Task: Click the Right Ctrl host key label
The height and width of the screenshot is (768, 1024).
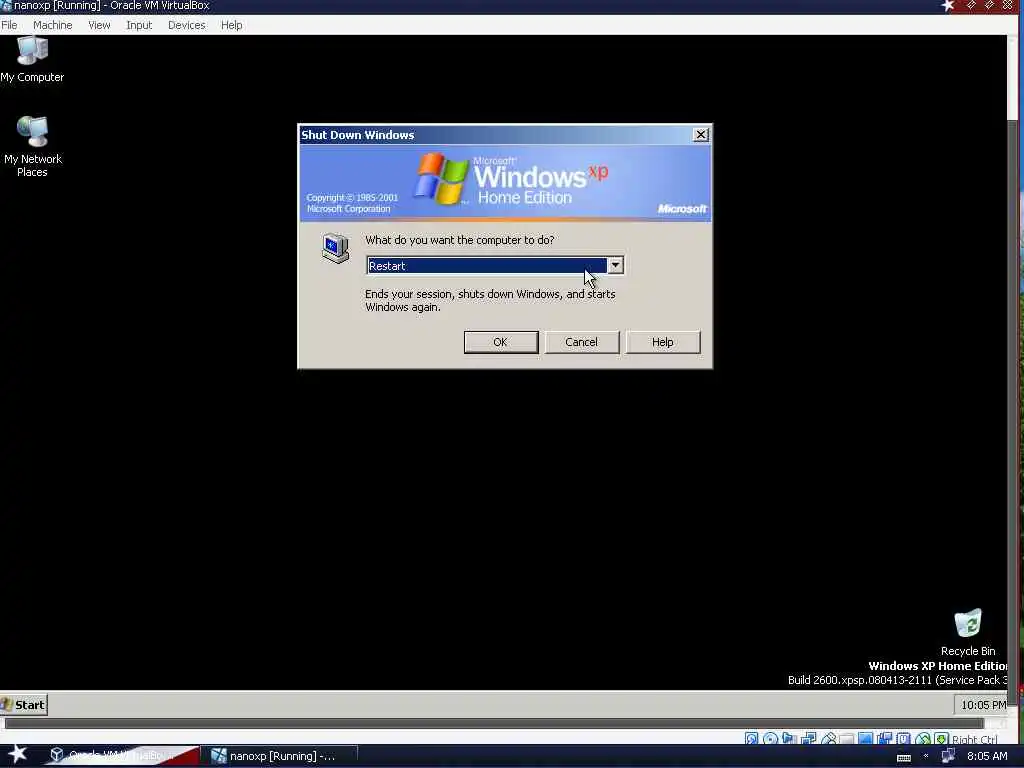Action: pyautogui.click(x=974, y=739)
